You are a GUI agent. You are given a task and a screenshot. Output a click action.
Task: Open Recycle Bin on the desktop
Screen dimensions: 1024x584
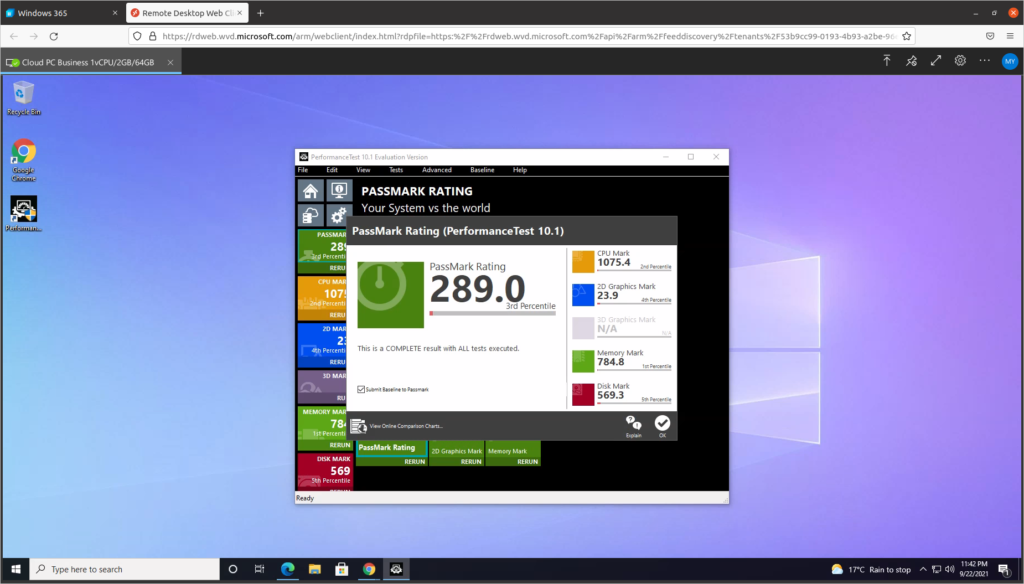24,98
